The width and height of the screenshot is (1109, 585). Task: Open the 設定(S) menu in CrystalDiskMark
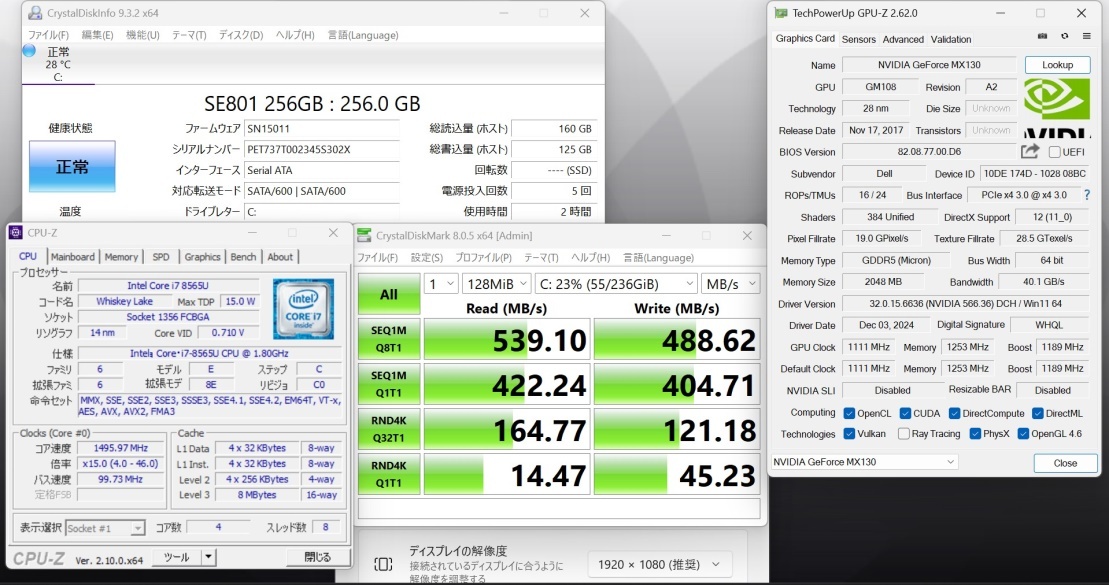[x=426, y=257]
